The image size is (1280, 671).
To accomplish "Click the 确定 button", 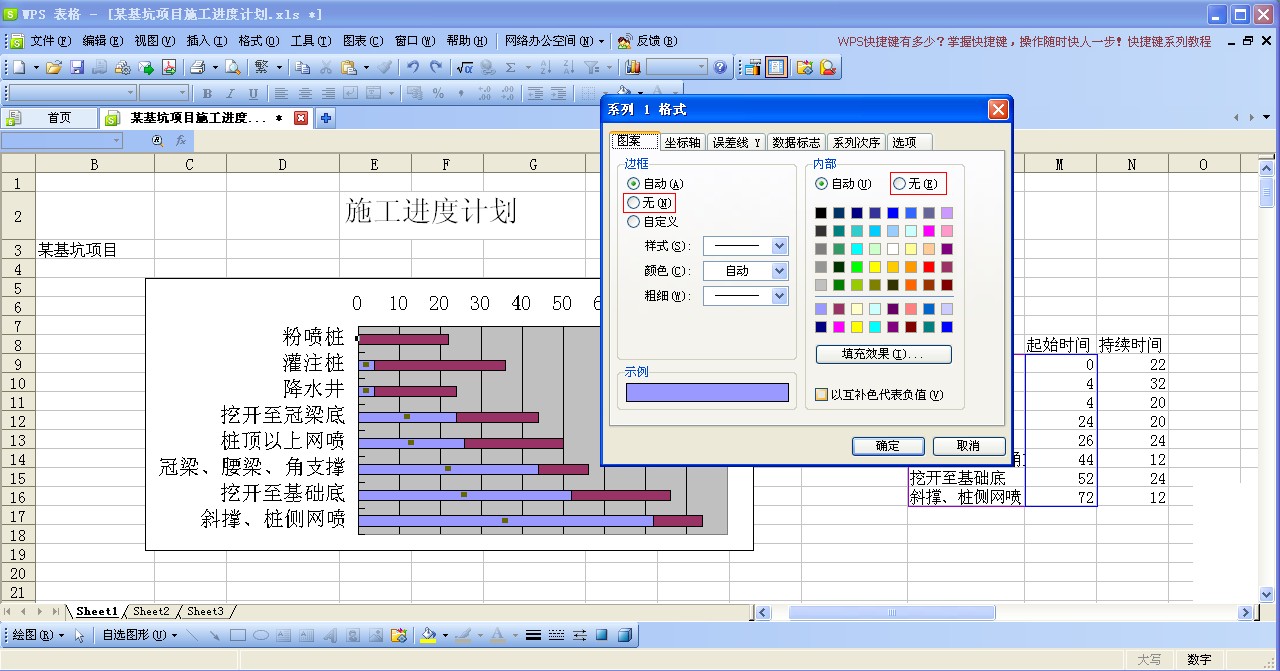I will point(887,446).
